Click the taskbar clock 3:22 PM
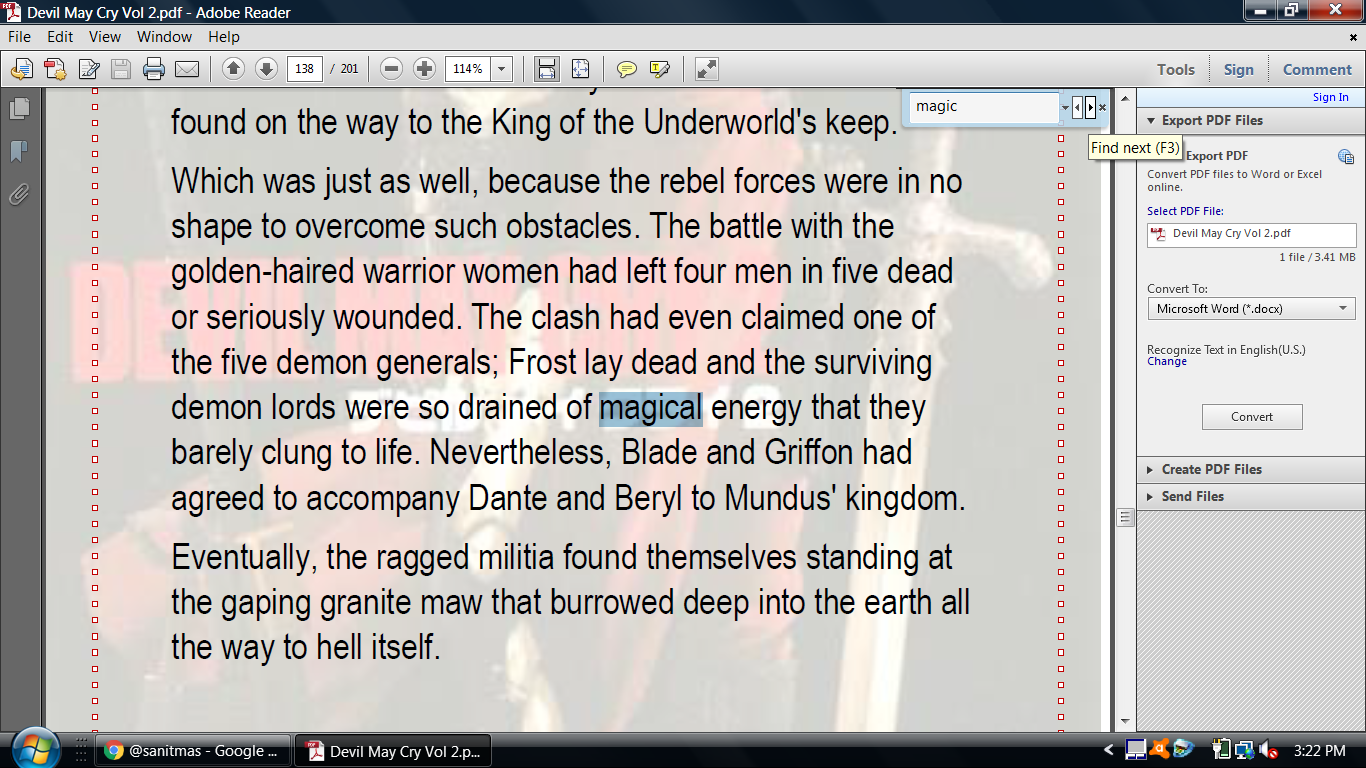 tap(1320, 750)
